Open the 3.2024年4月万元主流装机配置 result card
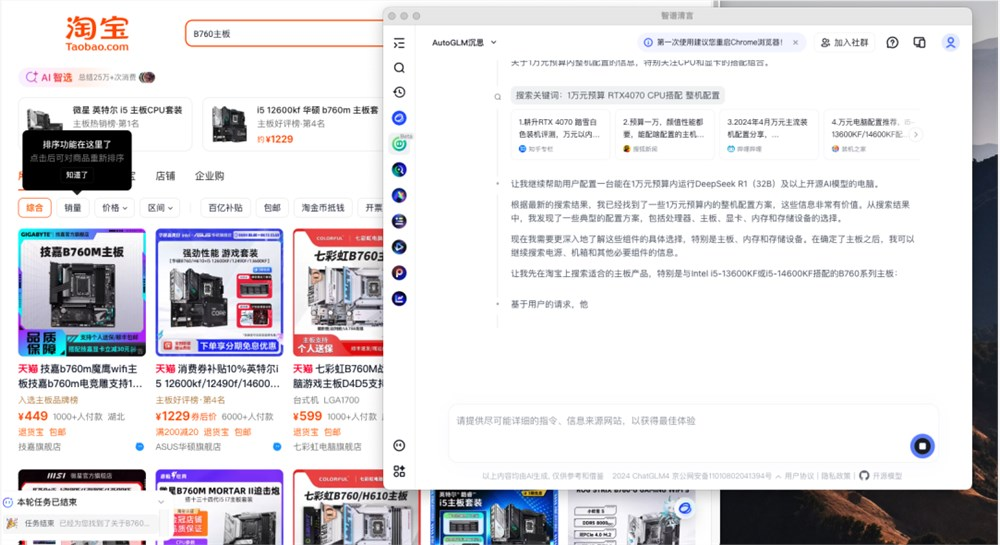Image resolution: width=1000 pixels, height=545 pixels. coord(768,134)
